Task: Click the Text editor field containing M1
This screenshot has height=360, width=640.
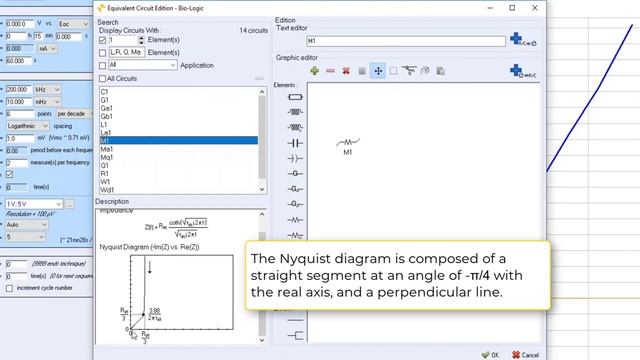Action: tap(406, 41)
